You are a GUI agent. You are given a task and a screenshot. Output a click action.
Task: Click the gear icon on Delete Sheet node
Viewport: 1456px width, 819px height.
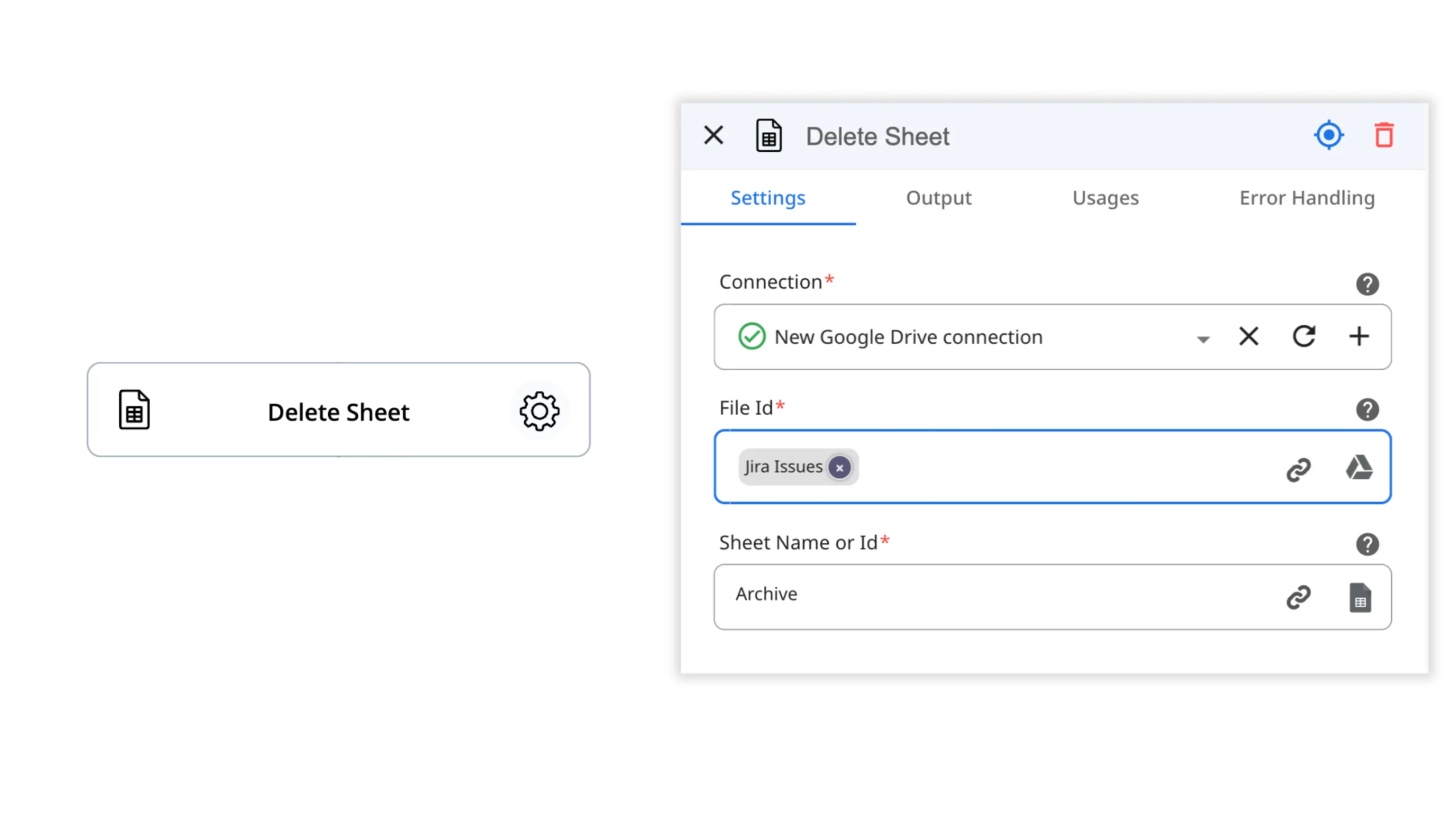click(x=539, y=411)
